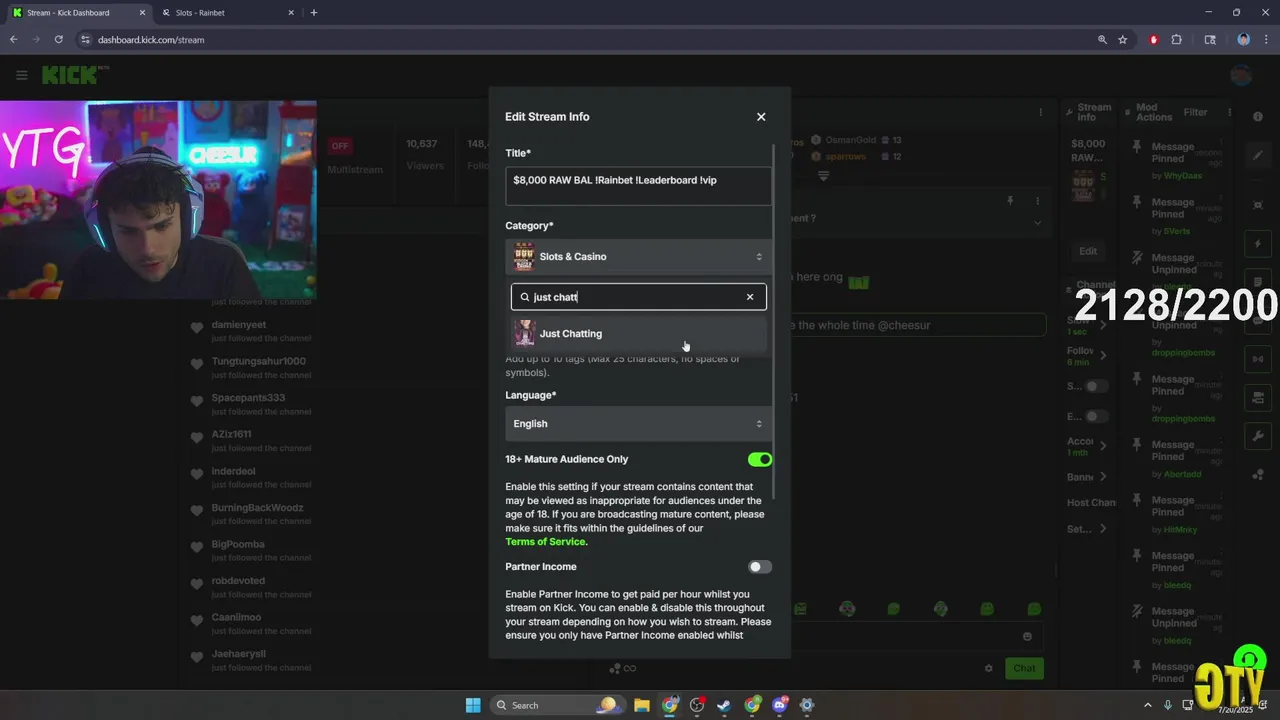Viewport: 1280px width, 720px height.
Task: Open follower BigPoomba
Action: (x=238, y=544)
